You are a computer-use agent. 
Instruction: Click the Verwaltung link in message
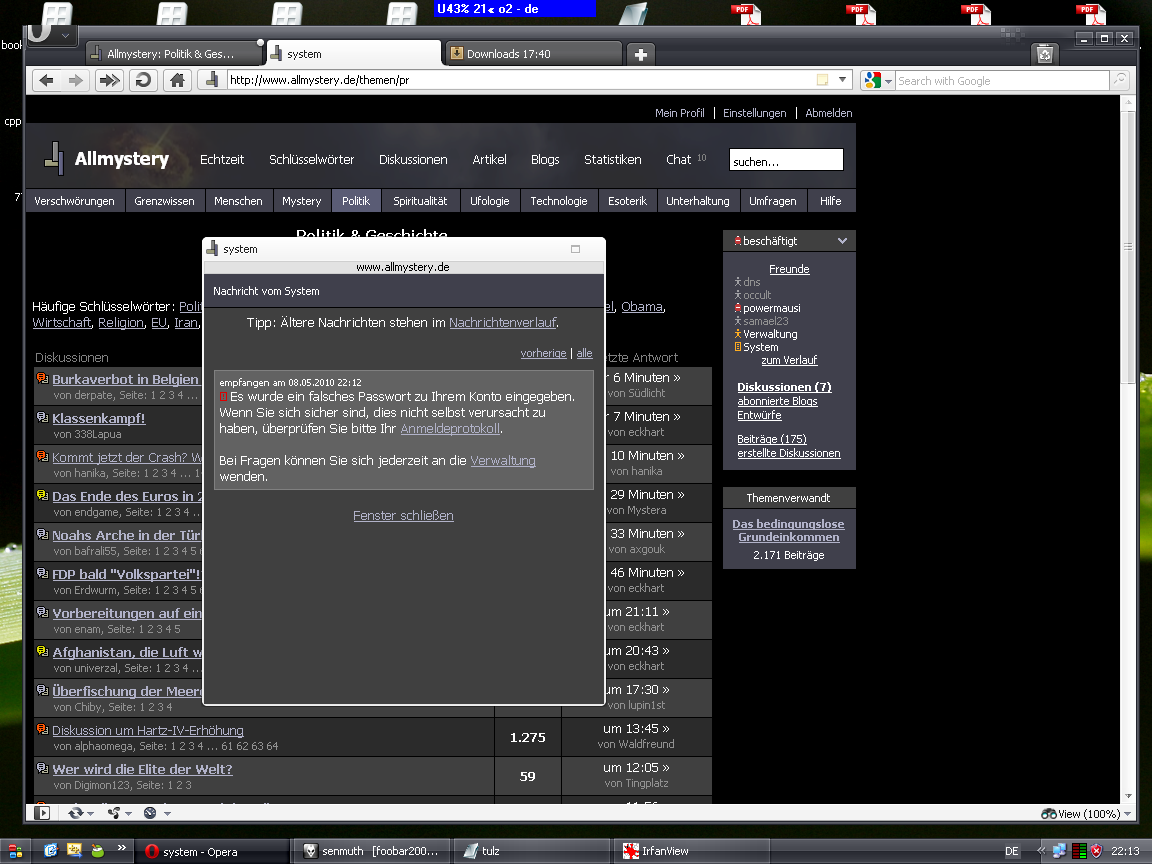pos(503,461)
